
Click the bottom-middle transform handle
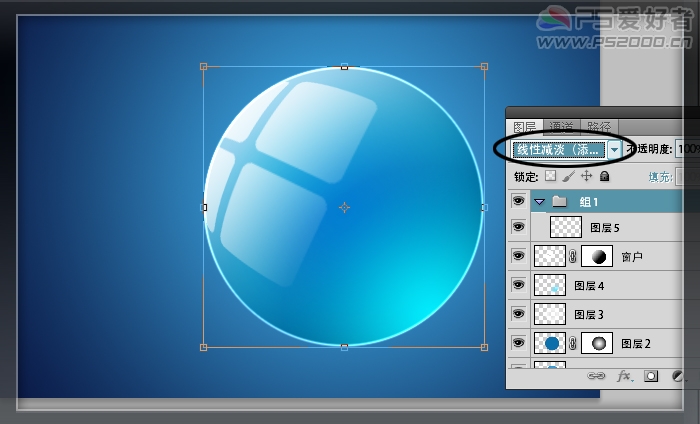pyautogui.click(x=344, y=347)
